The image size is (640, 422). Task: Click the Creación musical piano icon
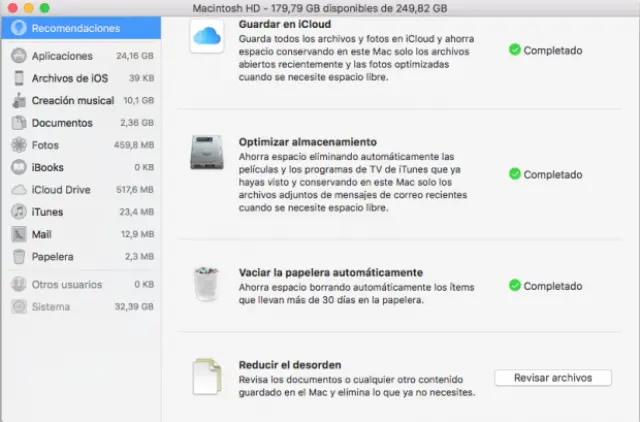click(18, 100)
